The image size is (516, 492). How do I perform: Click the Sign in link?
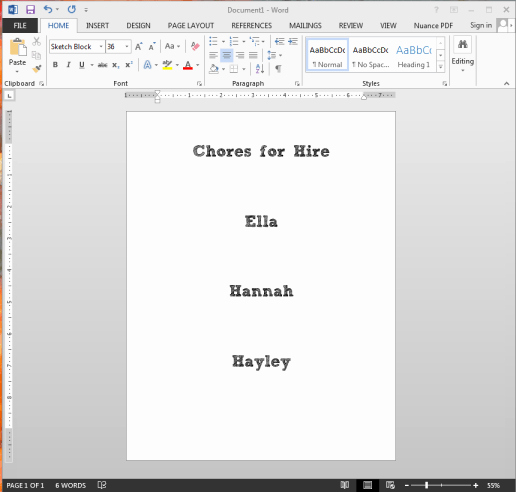pos(481,25)
